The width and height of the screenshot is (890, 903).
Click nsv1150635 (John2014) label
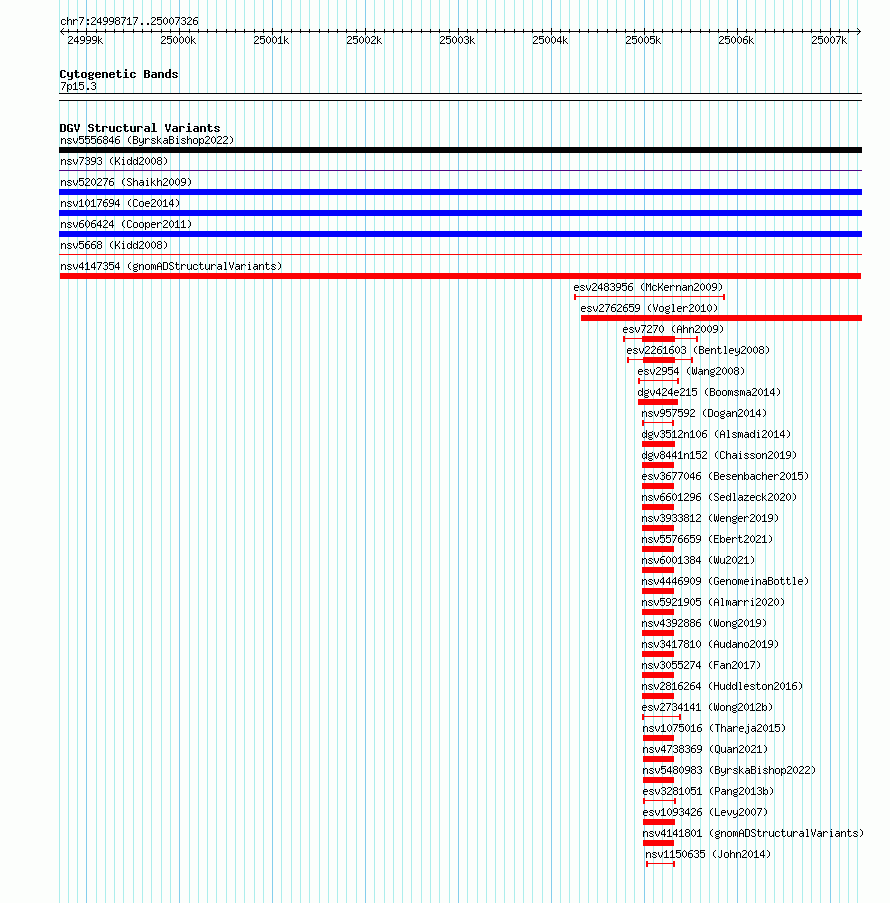click(x=708, y=854)
